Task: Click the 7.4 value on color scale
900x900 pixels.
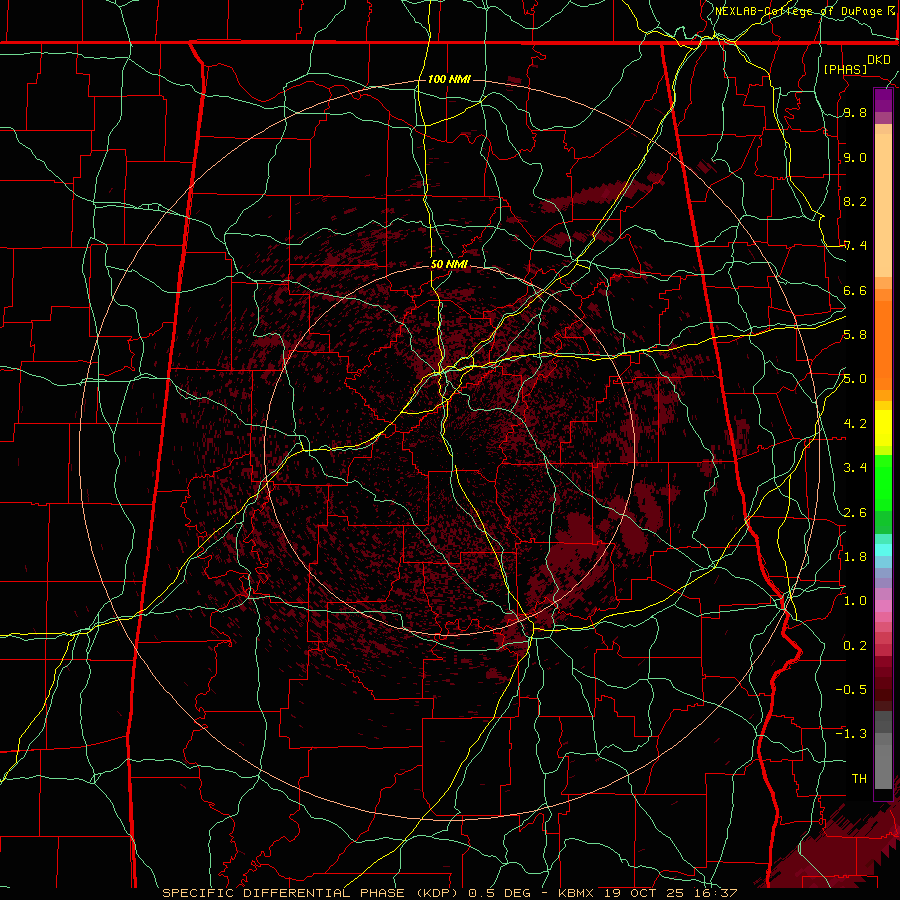Action: tap(855, 246)
